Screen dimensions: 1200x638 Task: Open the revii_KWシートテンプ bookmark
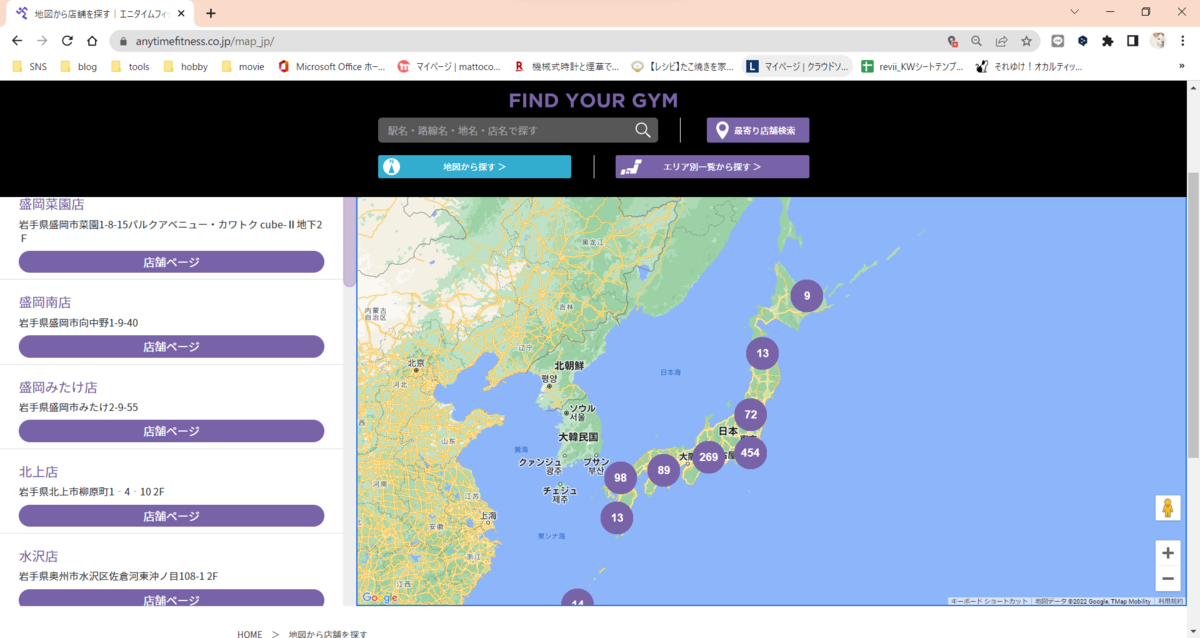[x=912, y=67]
